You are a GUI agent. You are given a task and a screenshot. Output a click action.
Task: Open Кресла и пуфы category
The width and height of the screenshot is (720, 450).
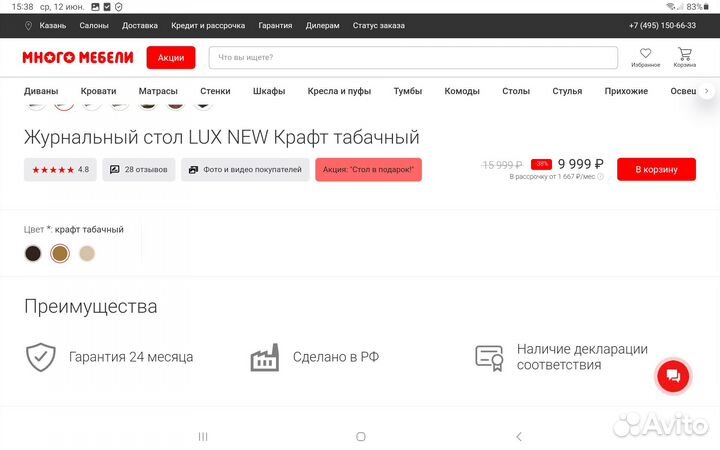pyautogui.click(x=339, y=91)
